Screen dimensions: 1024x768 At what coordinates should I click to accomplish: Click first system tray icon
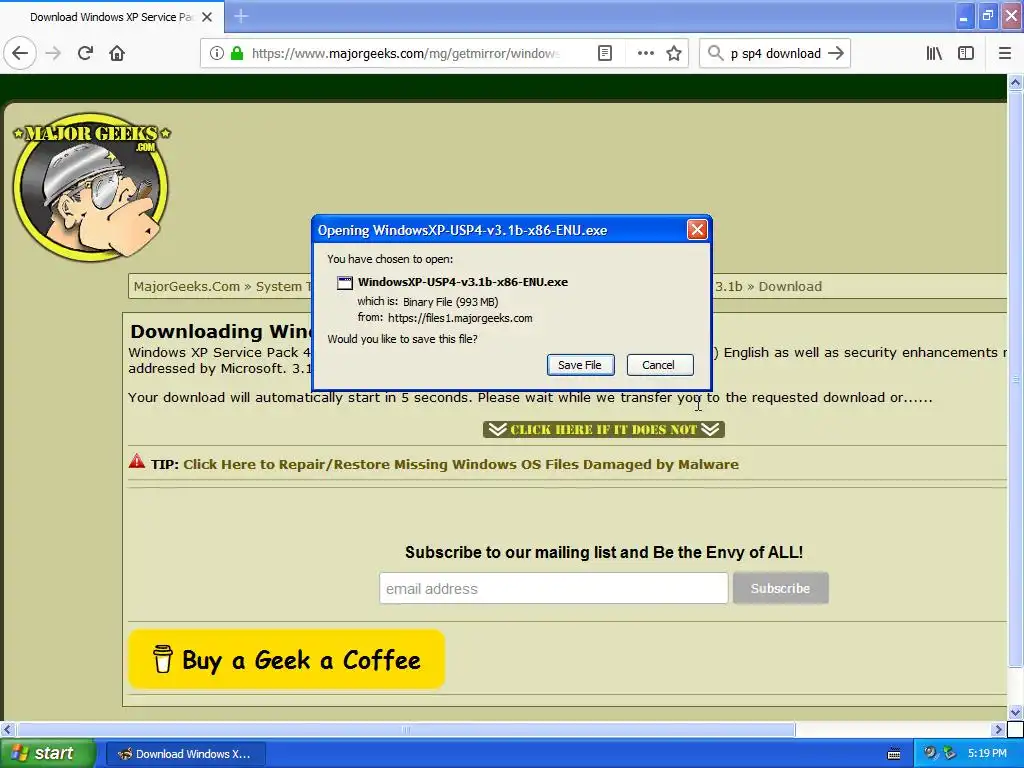[x=930, y=753]
